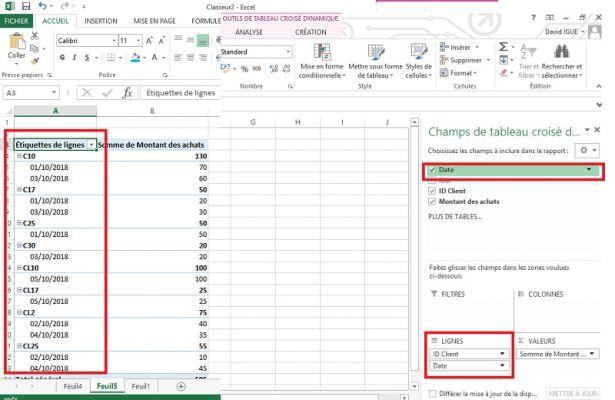Select column H header
The height and width of the screenshot is (400, 615).
(x=298, y=122)
